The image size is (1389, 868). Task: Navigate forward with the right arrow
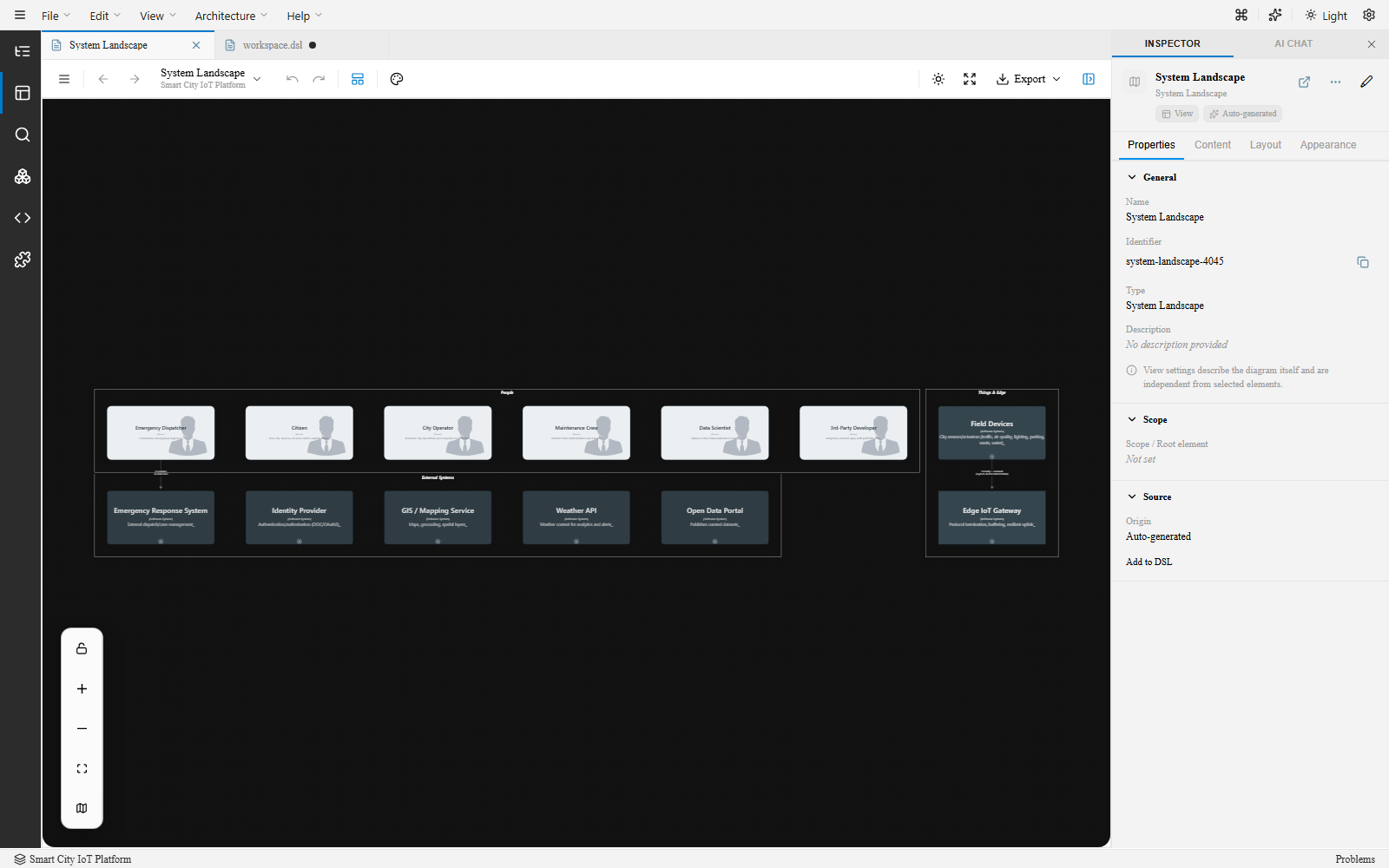click(x=135, y=79)
